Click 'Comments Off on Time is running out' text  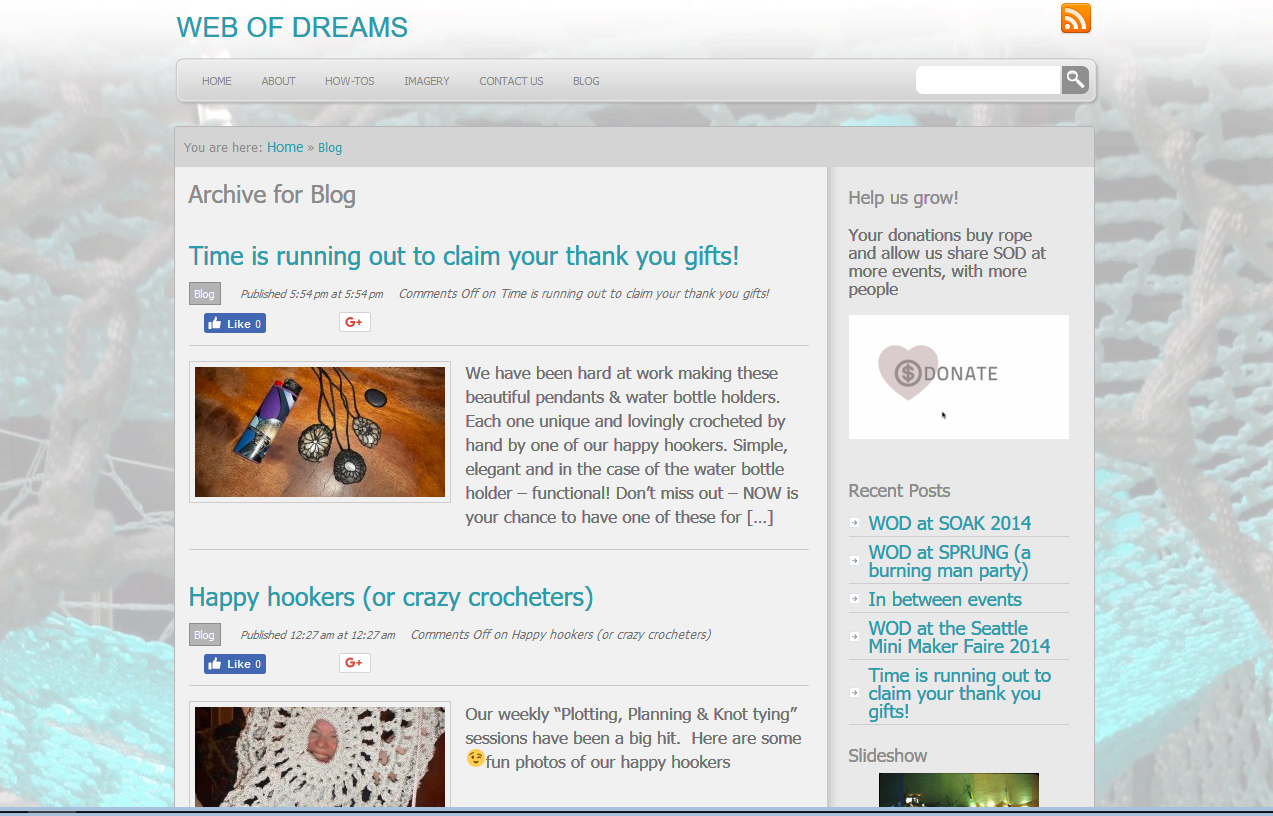pyautogui.click(x=584, y=294)
